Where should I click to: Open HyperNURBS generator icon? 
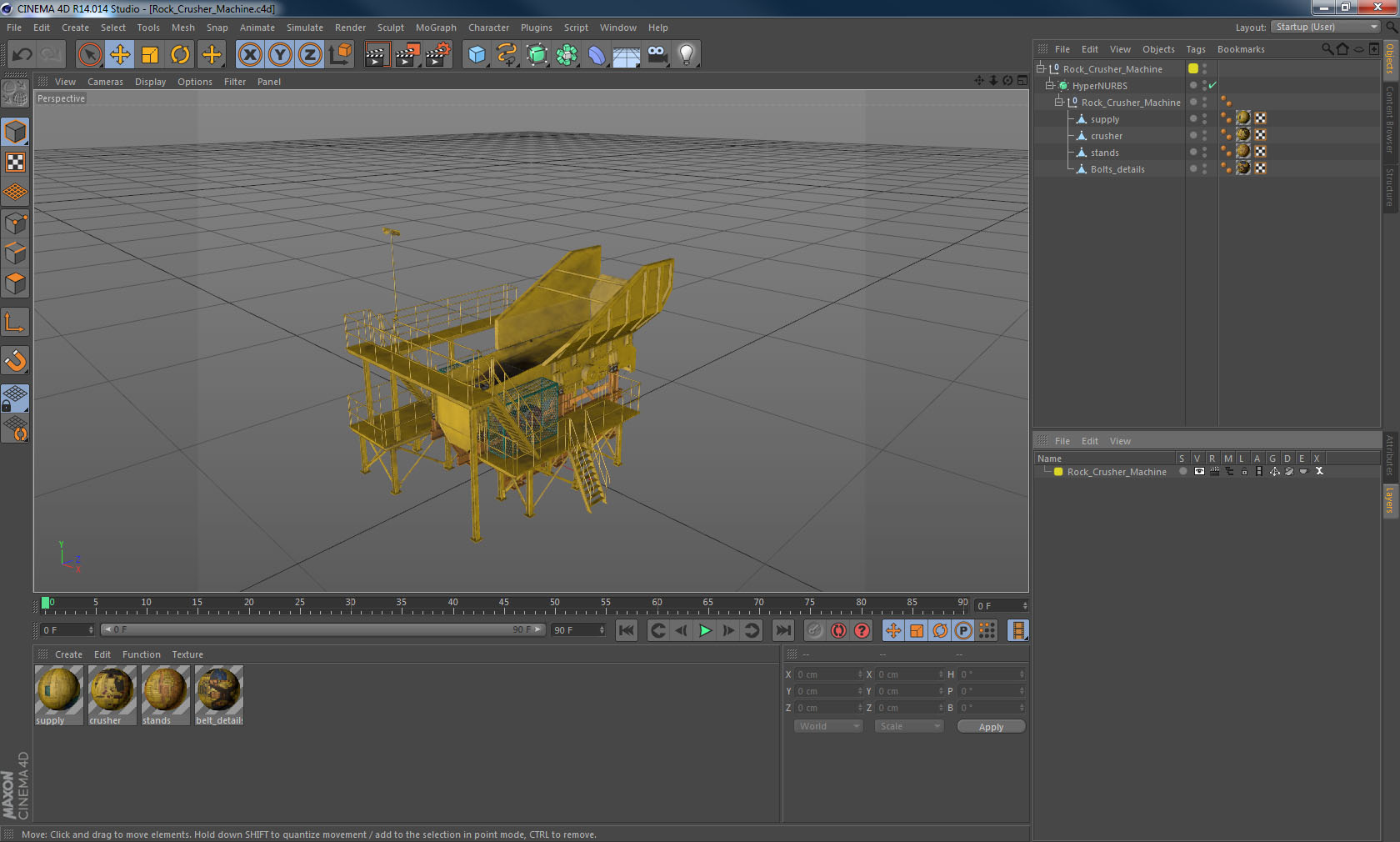coord(537,55)
